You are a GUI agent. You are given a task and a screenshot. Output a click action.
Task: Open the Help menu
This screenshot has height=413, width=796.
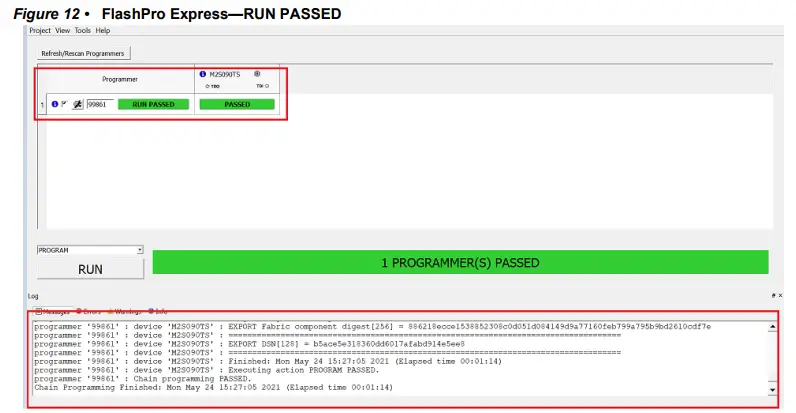pyautogui.click(x=103, y=30)
